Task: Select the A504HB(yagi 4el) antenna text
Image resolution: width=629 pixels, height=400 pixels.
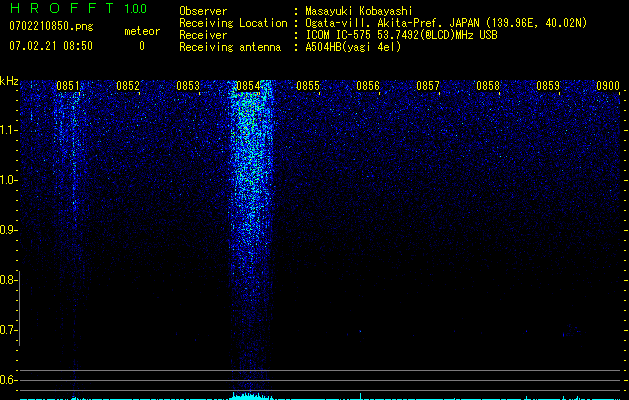Action: coord(353,47)
